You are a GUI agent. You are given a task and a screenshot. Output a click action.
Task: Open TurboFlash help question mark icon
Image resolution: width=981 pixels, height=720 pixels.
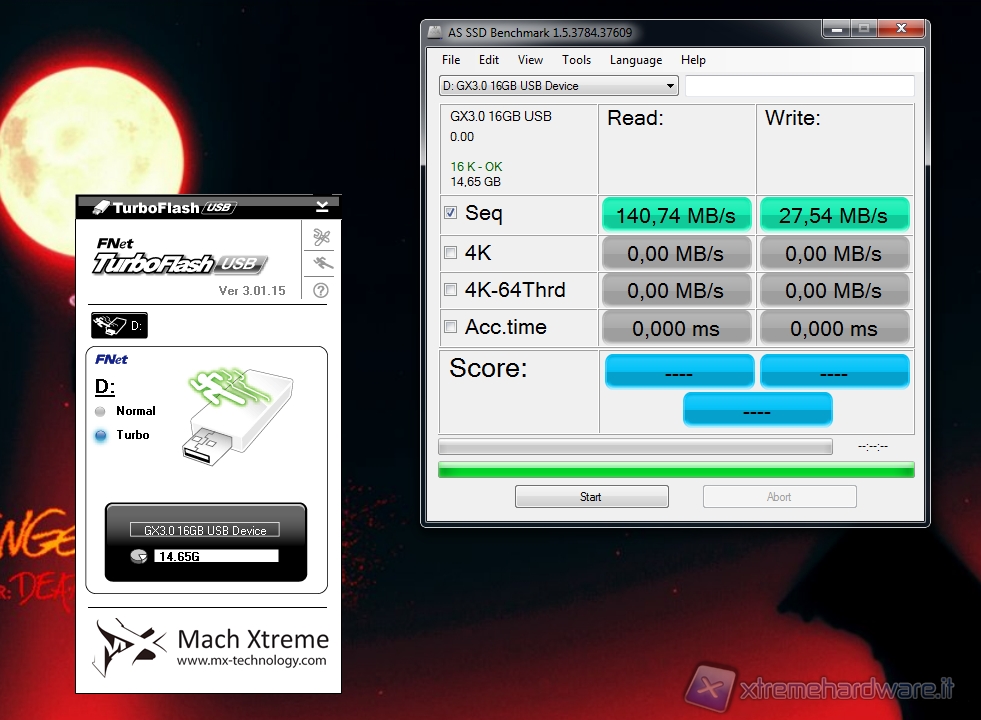click(x=321, y=291)
